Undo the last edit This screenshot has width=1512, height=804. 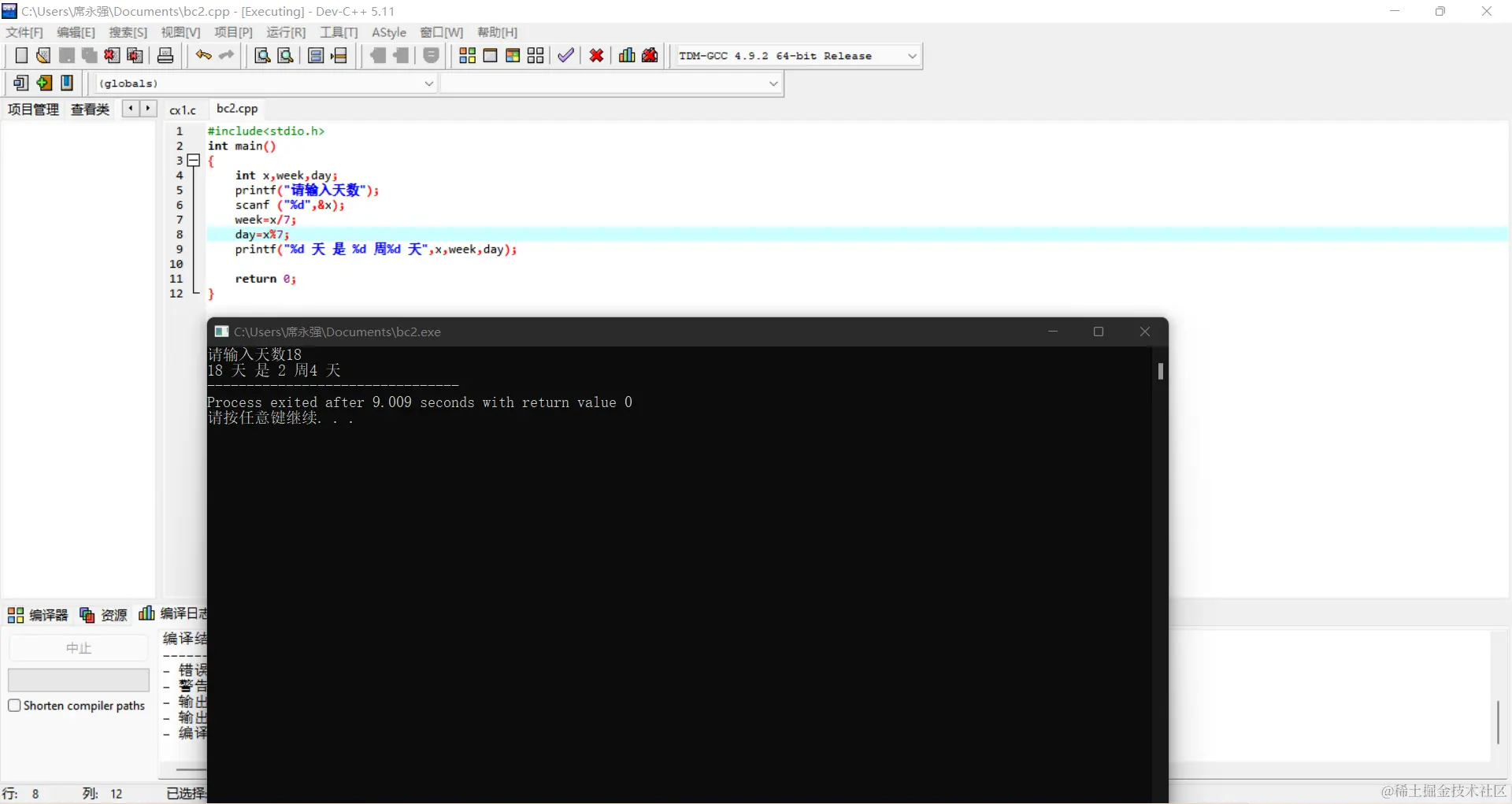pyautogui.click(x=204, y=56)
